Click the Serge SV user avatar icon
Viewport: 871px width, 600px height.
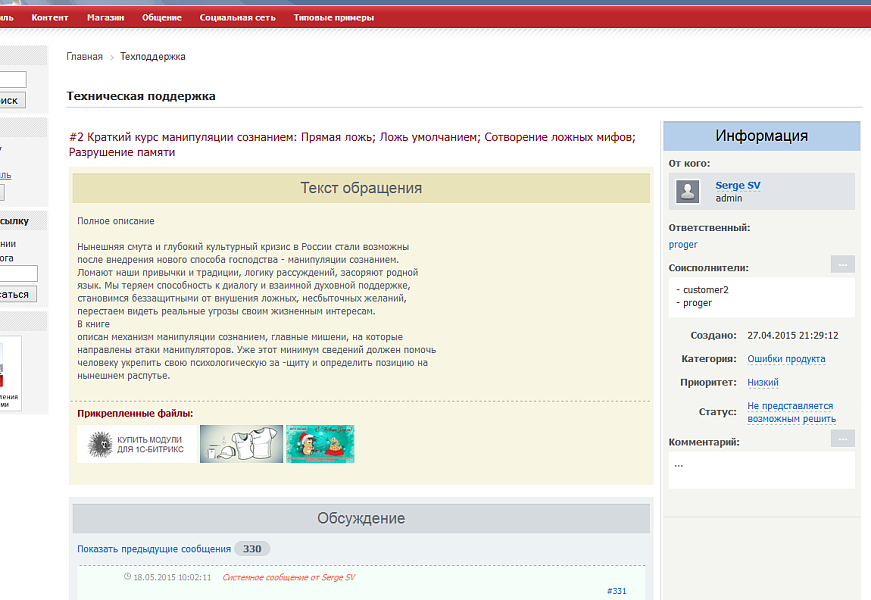point(688,191)
